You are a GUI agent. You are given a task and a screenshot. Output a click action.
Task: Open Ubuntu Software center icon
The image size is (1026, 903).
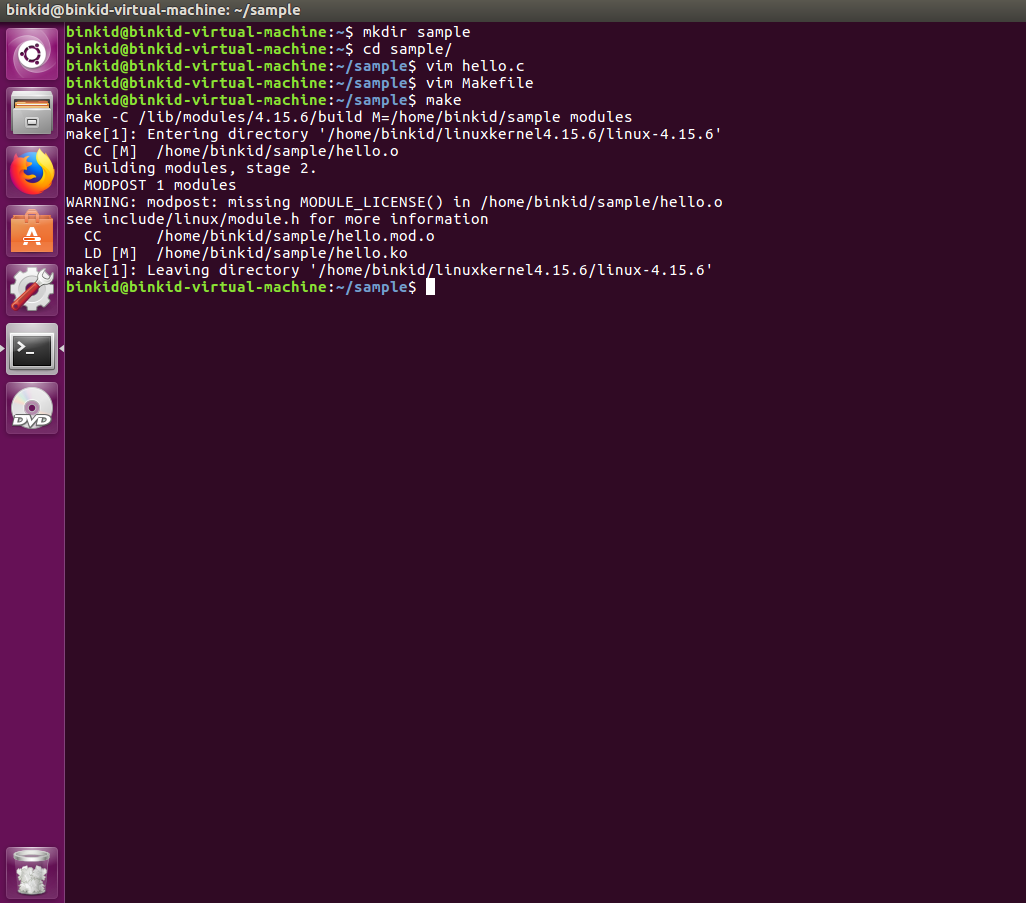(x=32, y=231)
